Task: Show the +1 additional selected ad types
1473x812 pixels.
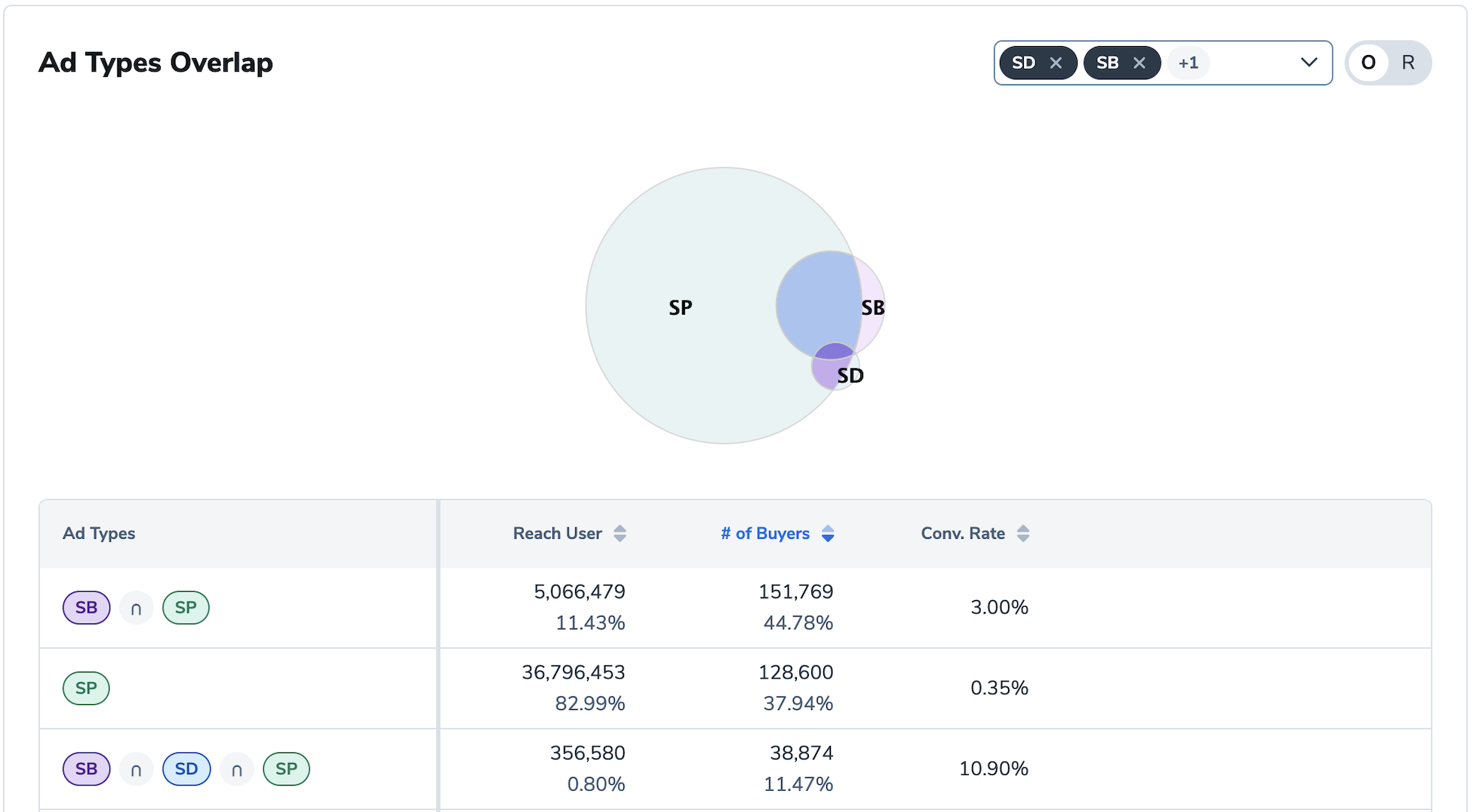Action: 1189,63
